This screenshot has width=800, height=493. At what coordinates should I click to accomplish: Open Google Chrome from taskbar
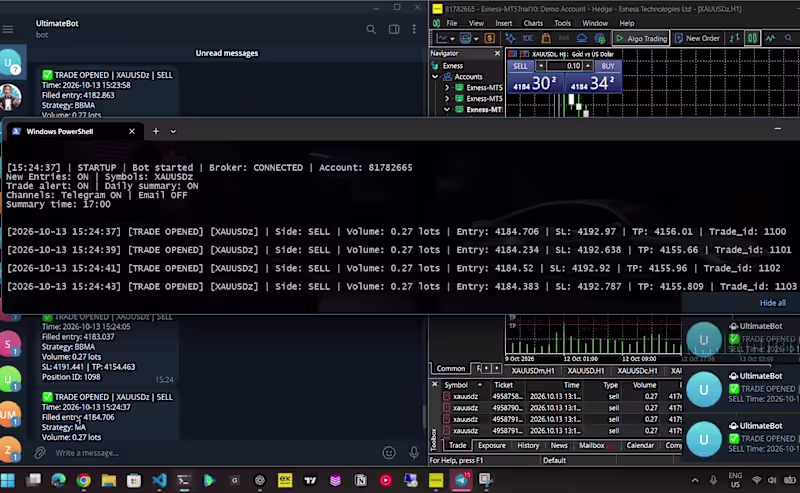pos(84,480)
